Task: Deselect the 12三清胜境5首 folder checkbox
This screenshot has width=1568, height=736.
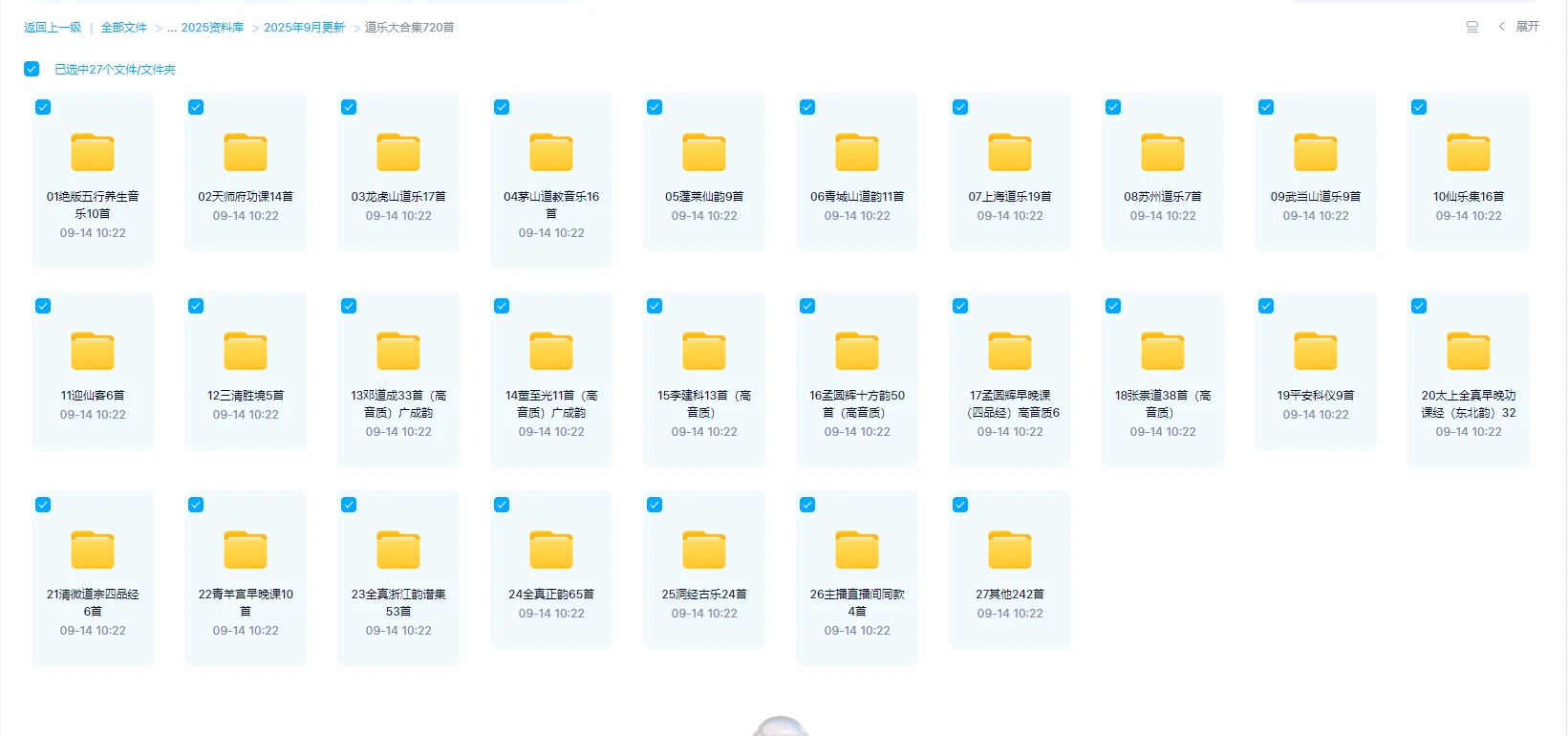Action: click(x=196, y=306)
